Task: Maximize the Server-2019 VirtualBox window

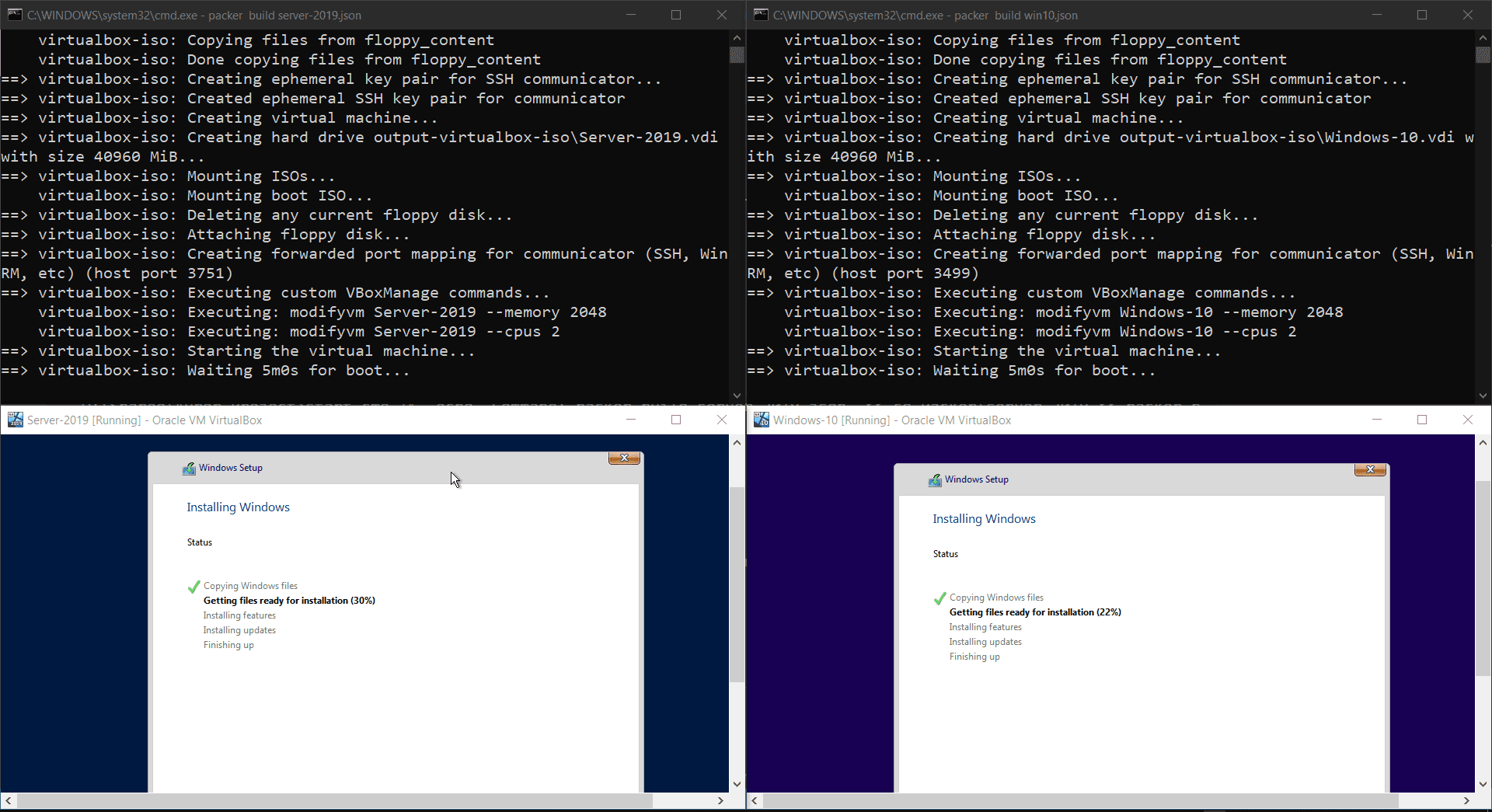Action: (x=676, y=420)
